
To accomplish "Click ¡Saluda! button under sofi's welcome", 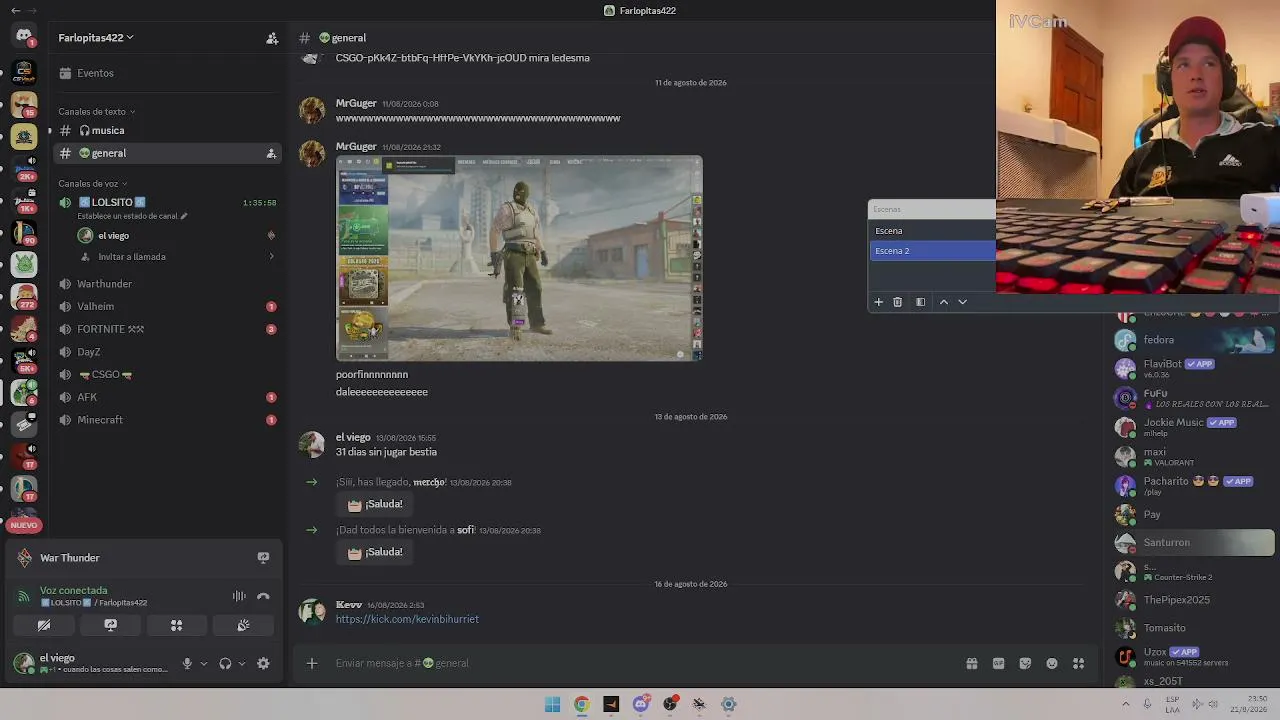I will [375, 552].
